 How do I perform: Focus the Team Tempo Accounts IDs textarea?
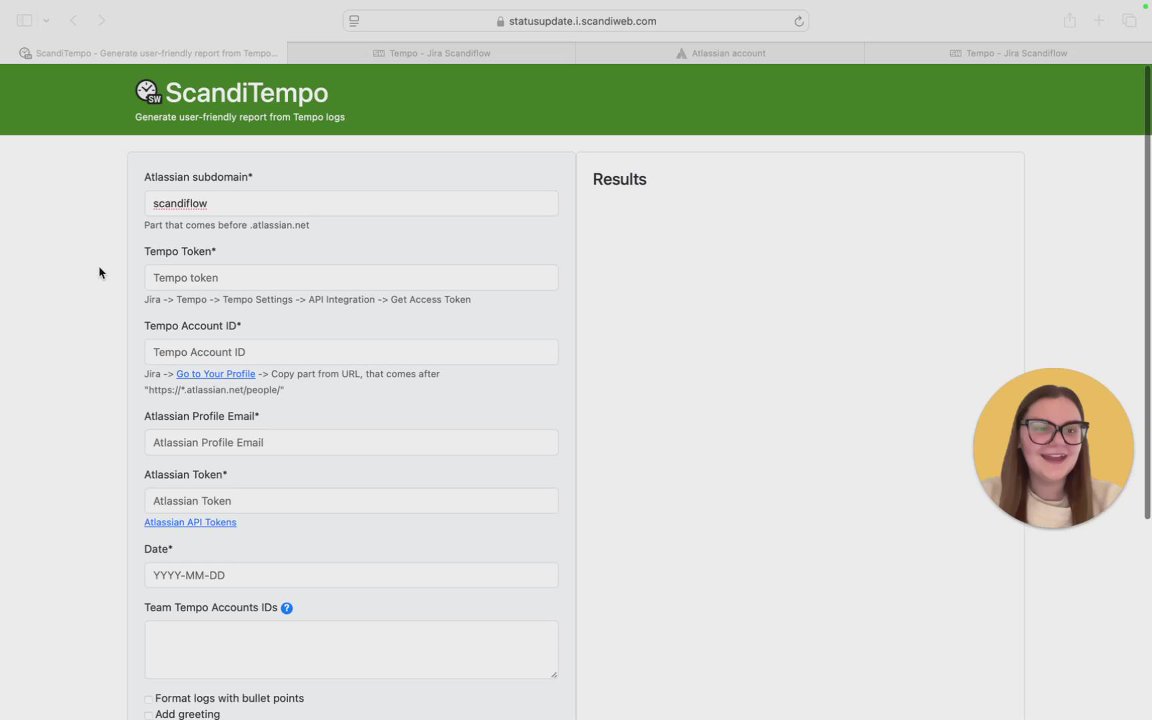pos(351,649)
